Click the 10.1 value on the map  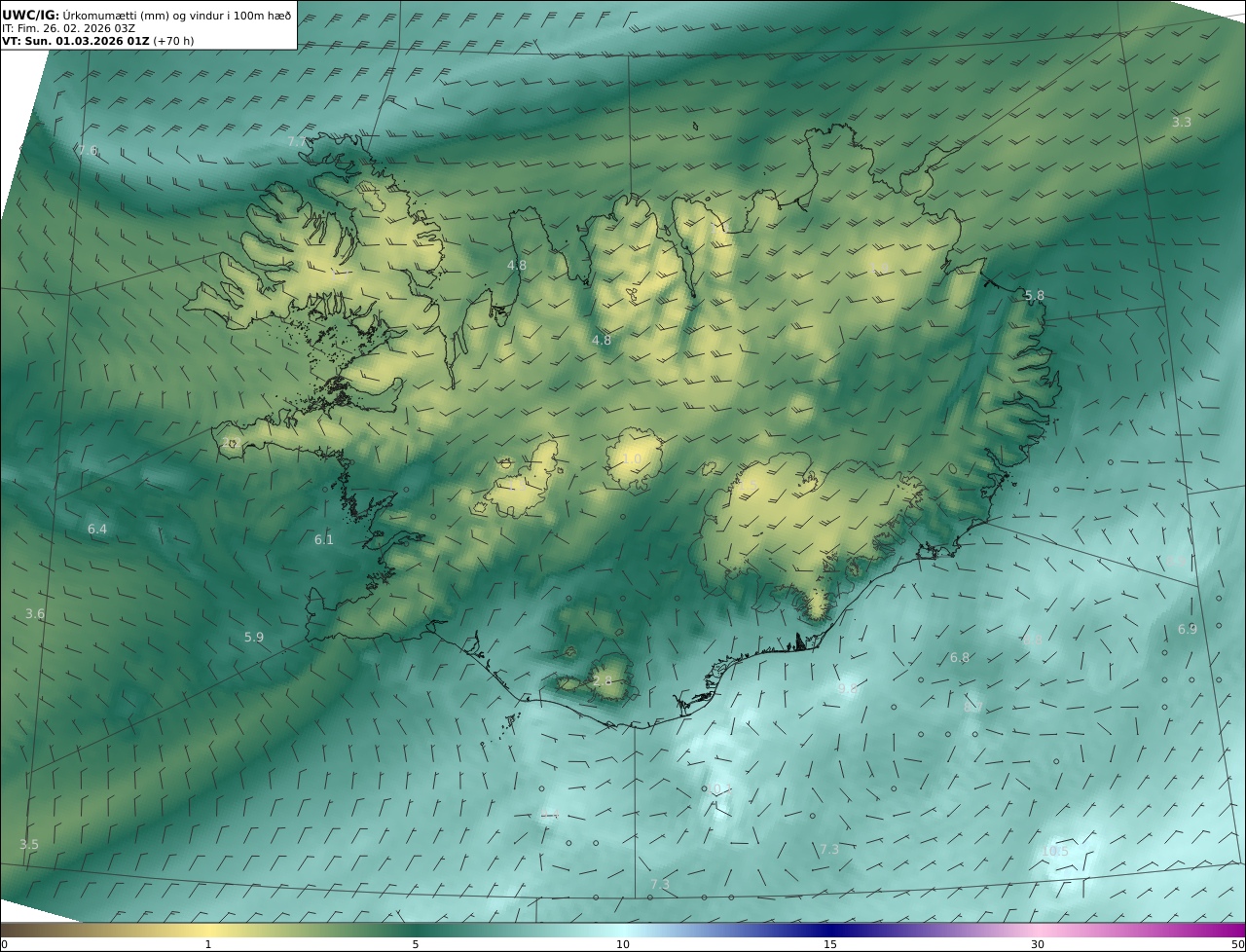coord(718,788)
